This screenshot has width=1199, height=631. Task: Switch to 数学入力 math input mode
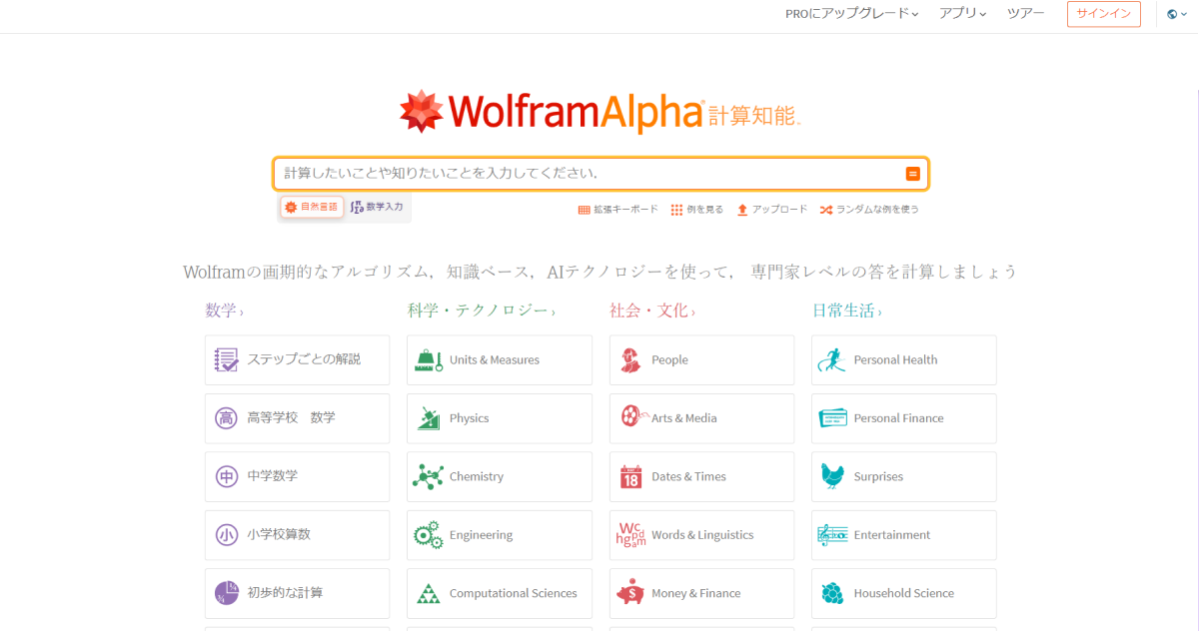(x=377, y=207)
